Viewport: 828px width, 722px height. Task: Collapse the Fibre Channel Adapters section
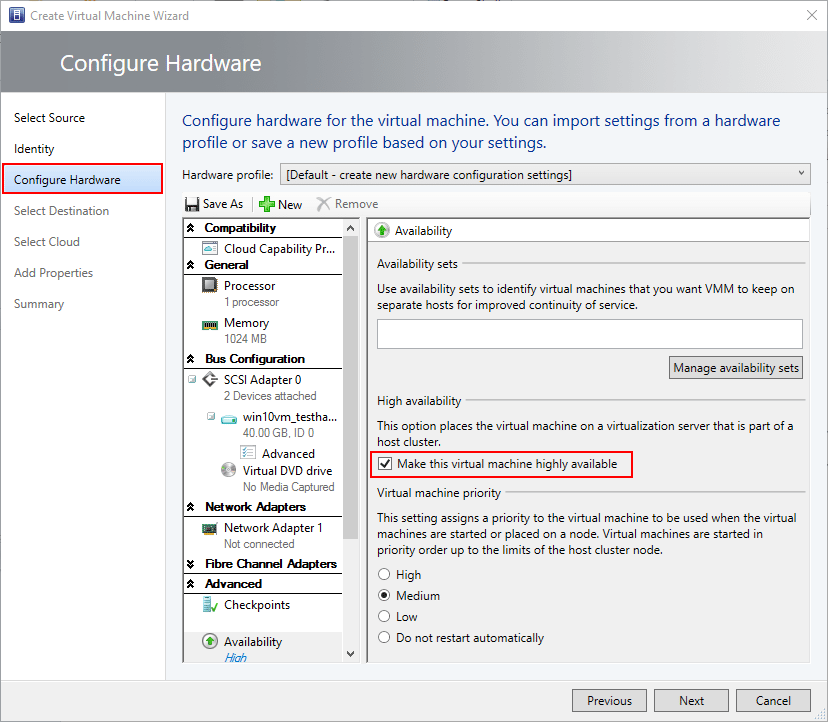point(190,563)
